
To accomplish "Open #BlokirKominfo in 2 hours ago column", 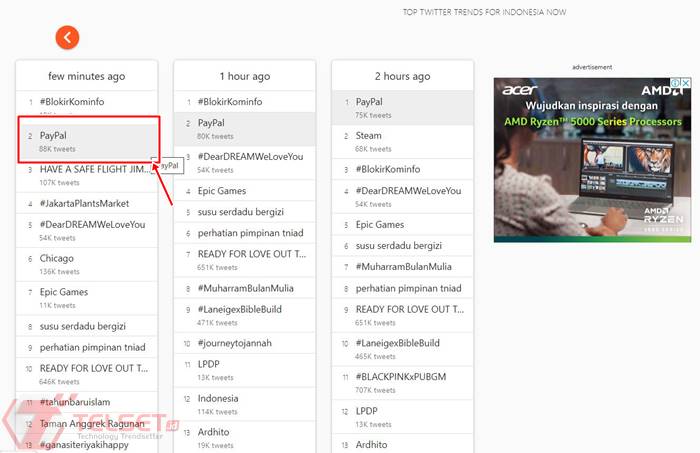I will tap(403, 170).
